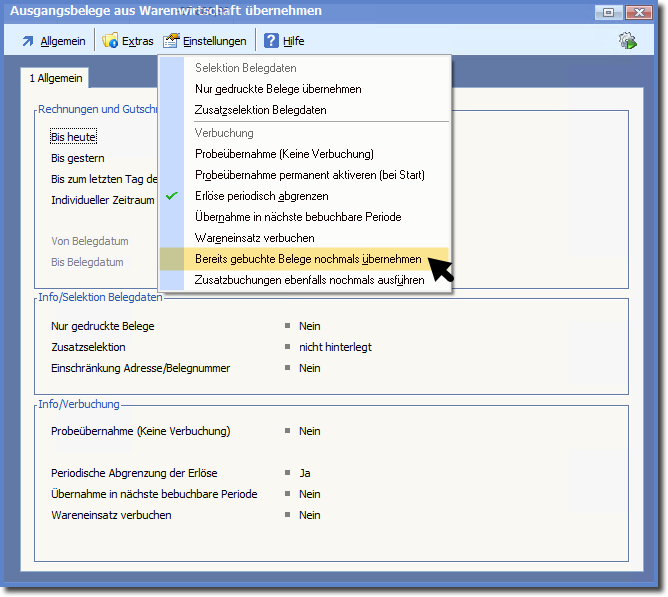Select the Individueller Zeitraum option

pyautogui.click(x=102, y=200)
